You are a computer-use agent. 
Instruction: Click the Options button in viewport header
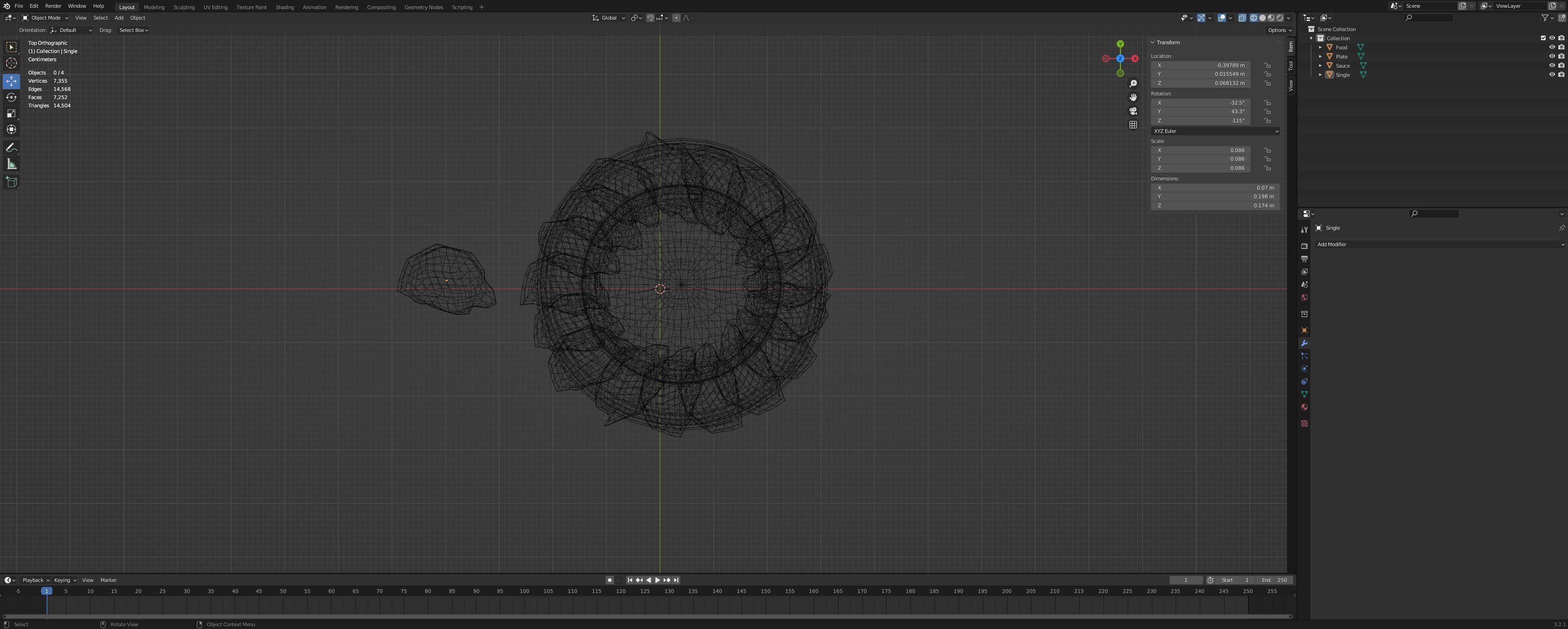[x=1279, y=30]
